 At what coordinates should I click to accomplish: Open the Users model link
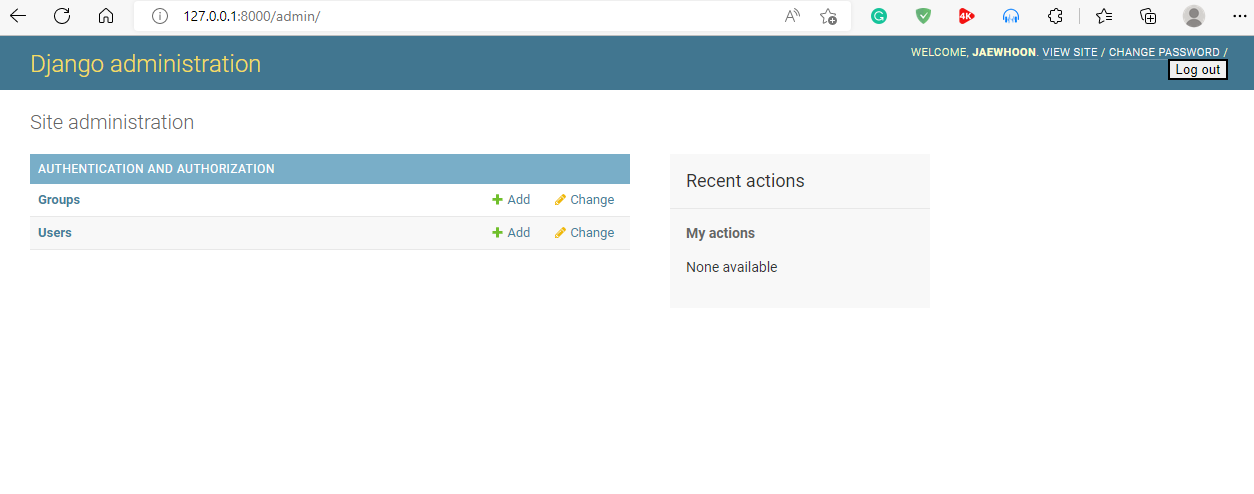pyautogui.click(x=55, y=233)
